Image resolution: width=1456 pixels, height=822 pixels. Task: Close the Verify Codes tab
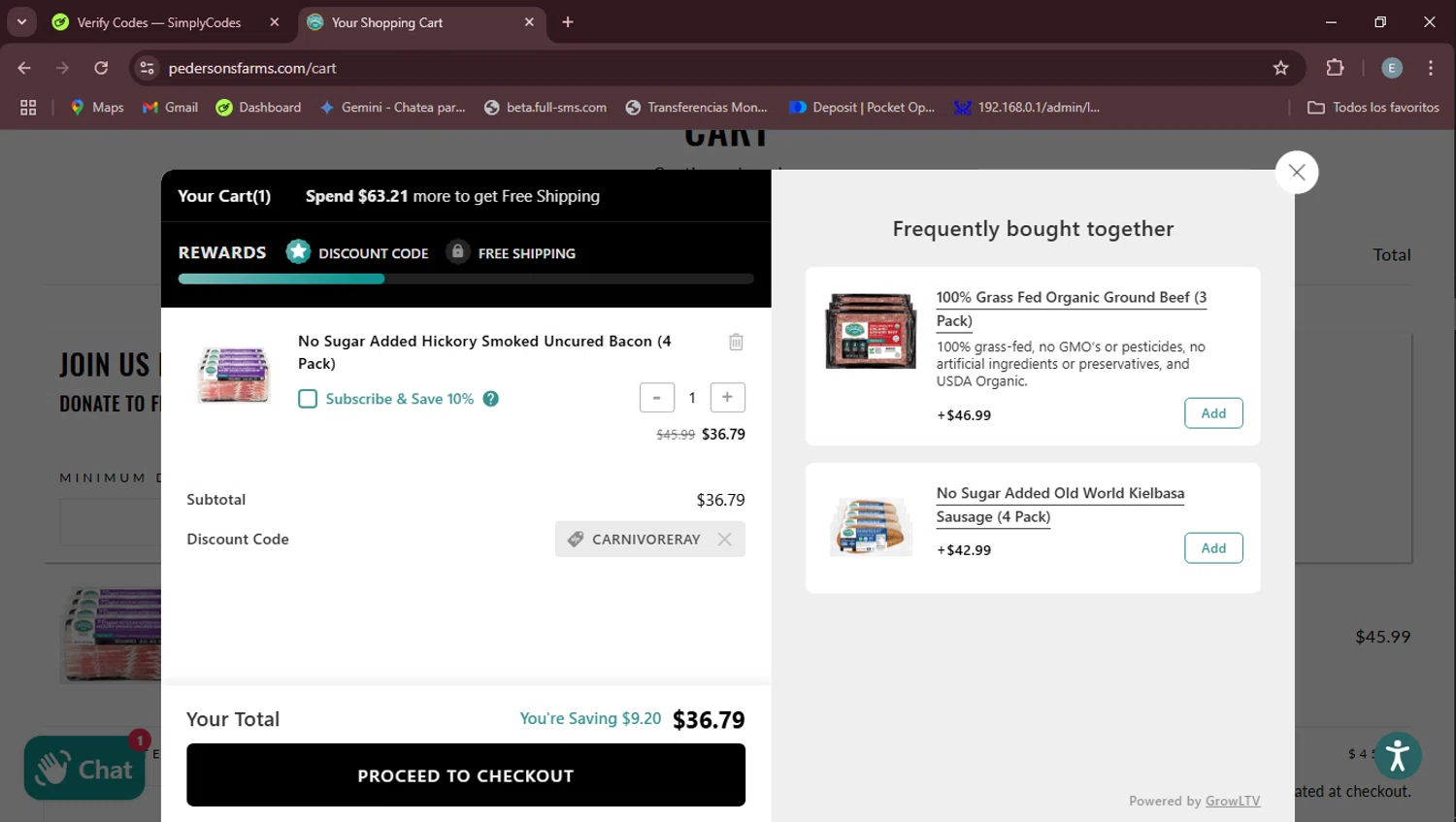[275, 22]
